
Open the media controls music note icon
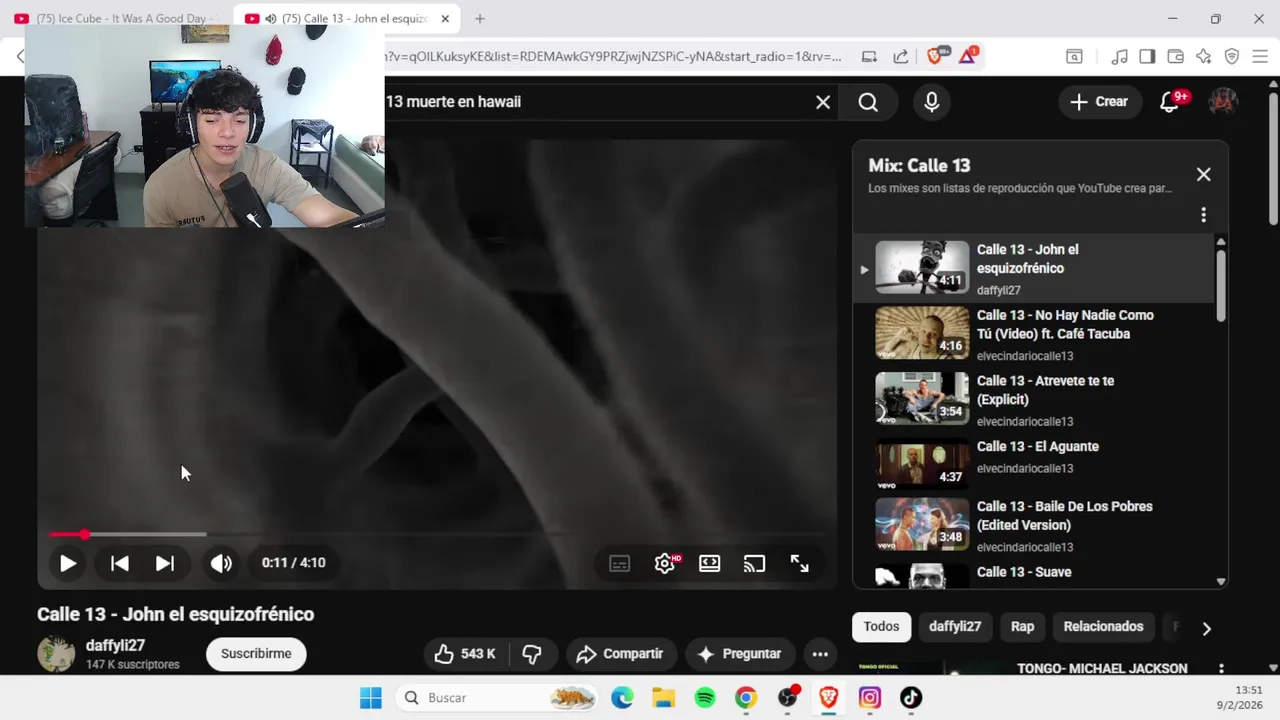pos(1120,57)
